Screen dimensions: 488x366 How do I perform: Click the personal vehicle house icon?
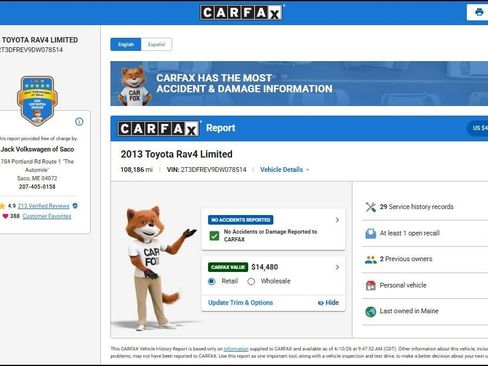point(371,285)
